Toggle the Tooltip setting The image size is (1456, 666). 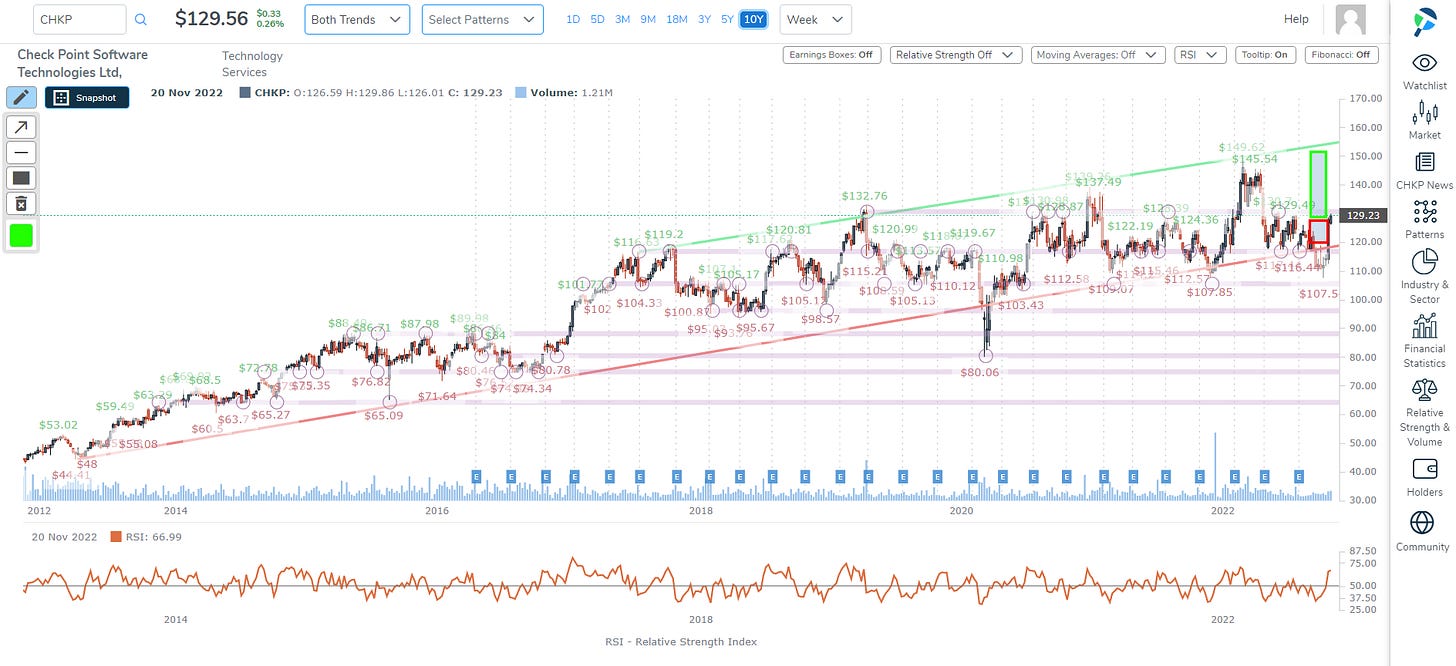tap(1267, 55)
